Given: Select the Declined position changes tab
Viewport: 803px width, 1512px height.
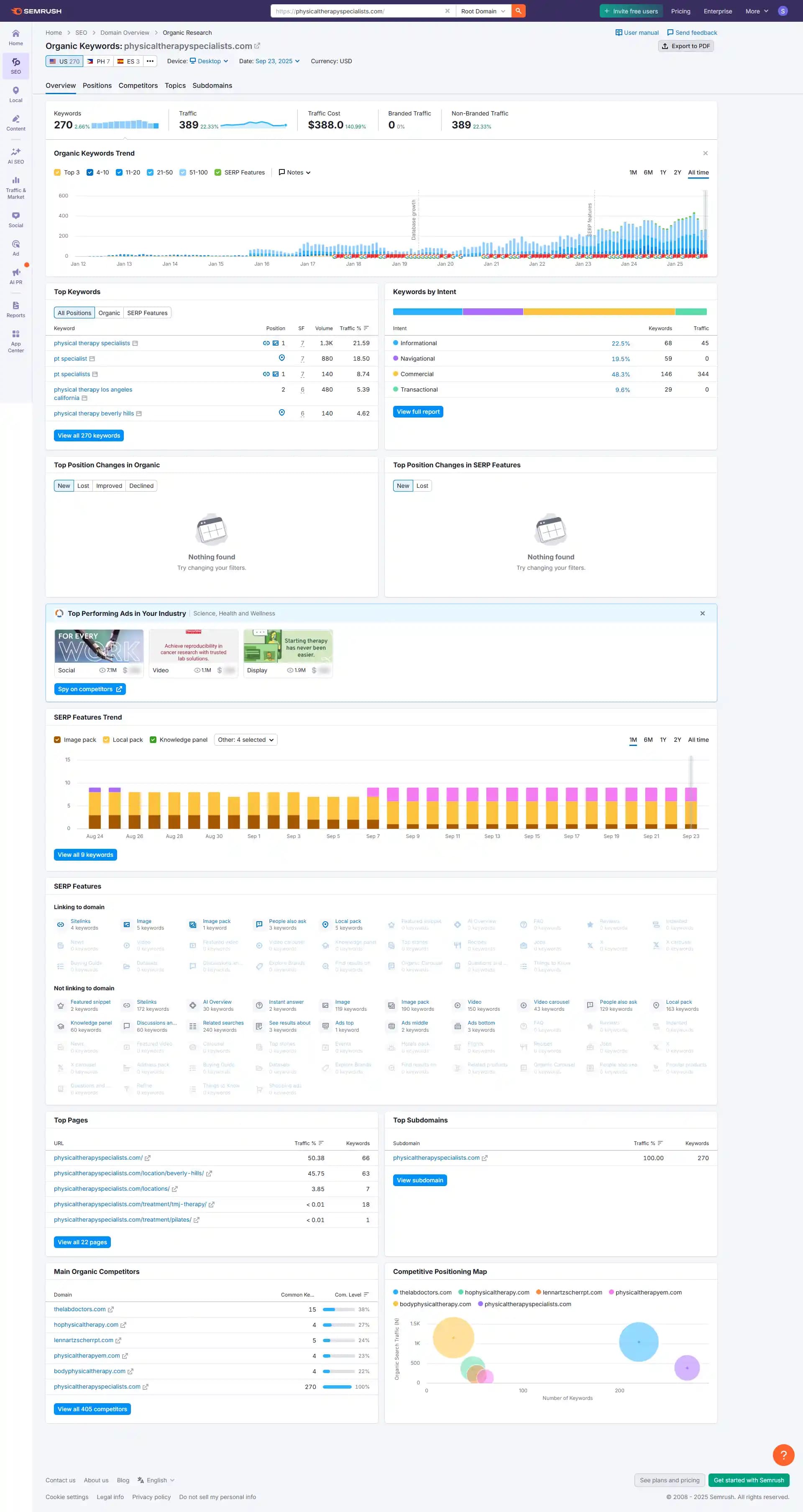Looking at the screenshot, I should 141,486.
